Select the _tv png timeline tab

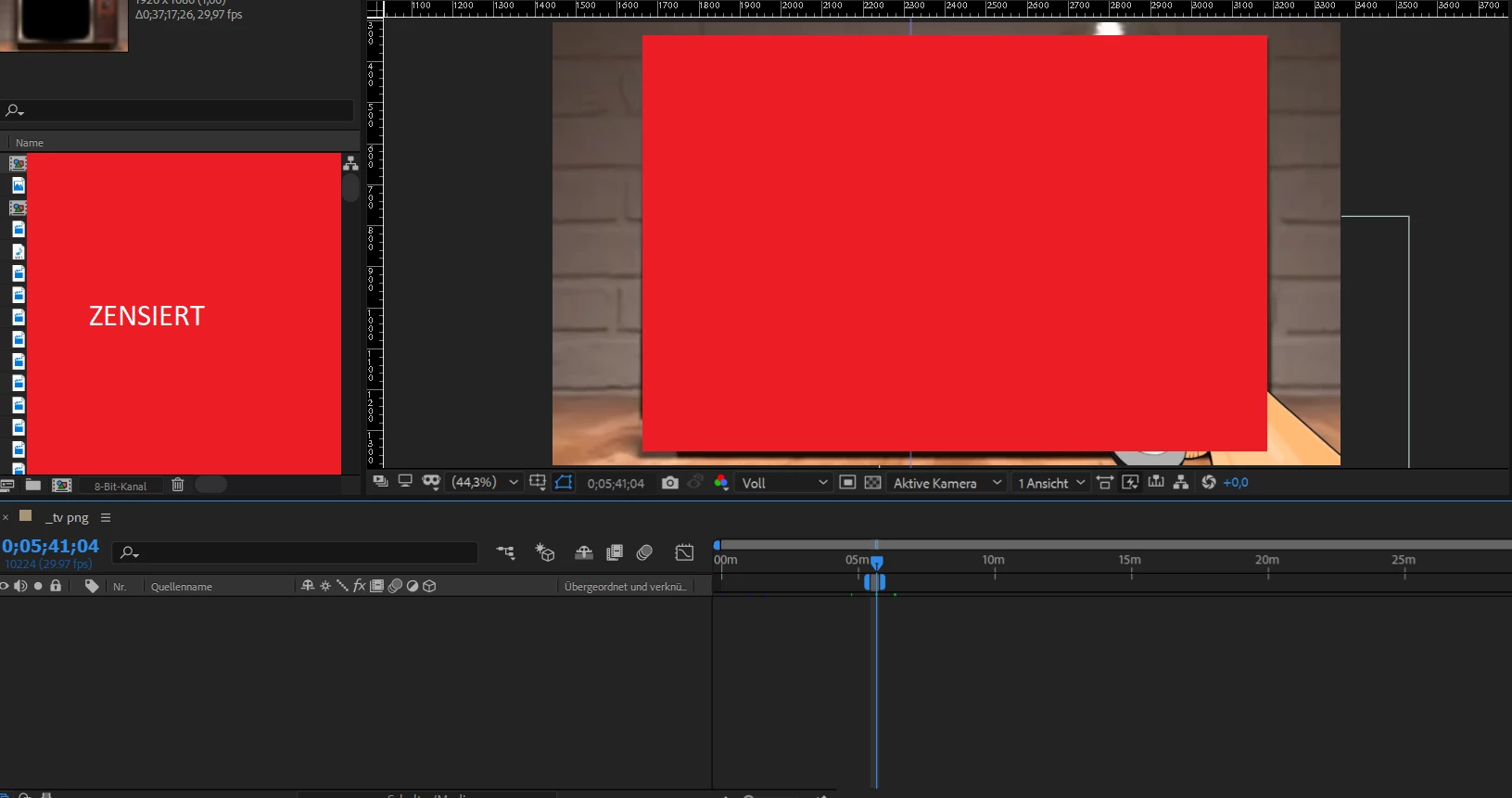point(68,517)
